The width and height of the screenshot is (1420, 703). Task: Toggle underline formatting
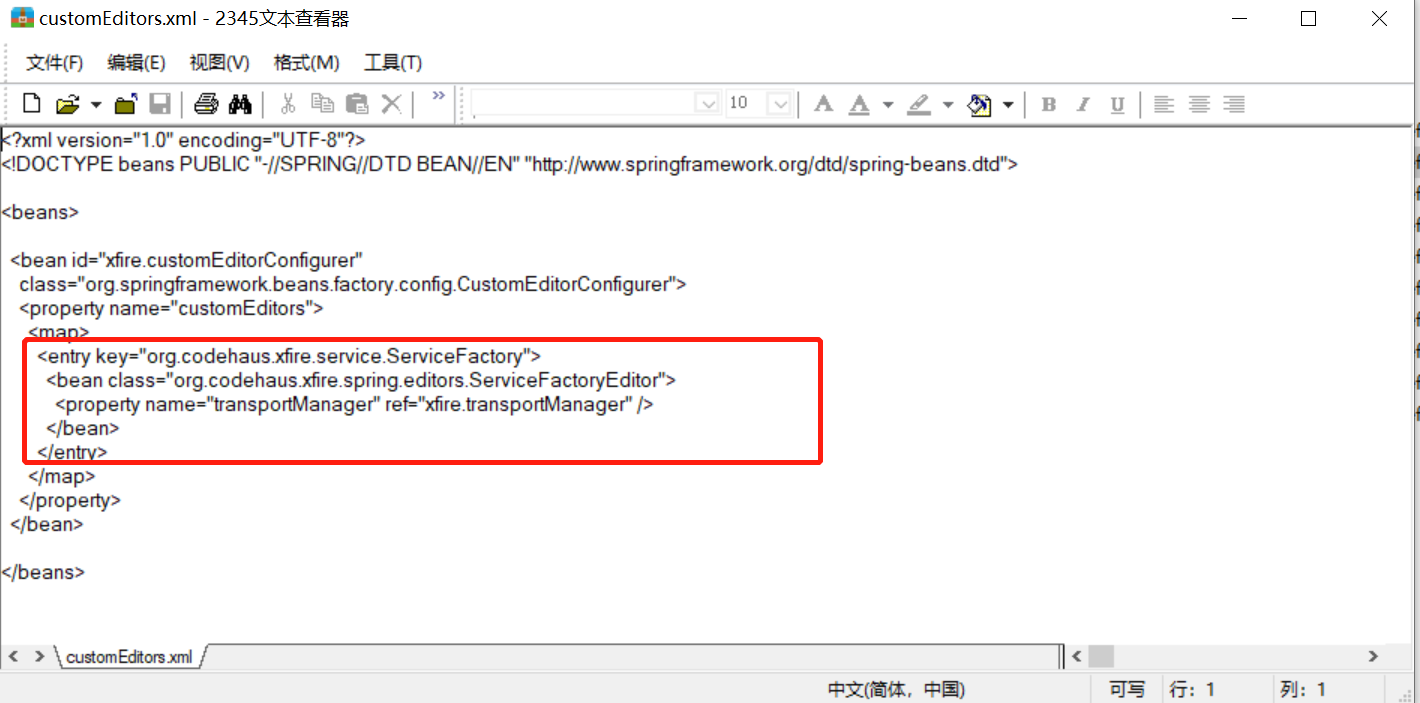[x=1118, y=104]
